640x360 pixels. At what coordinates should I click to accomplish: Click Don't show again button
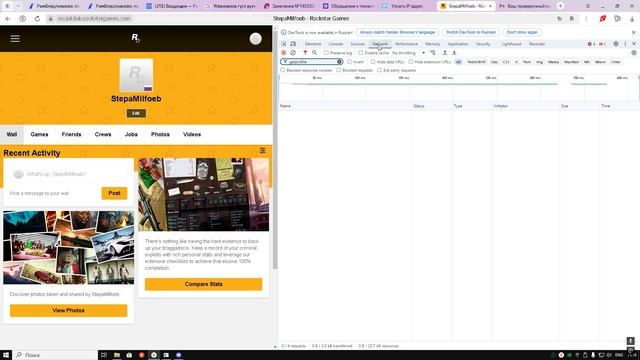[522, 32]
